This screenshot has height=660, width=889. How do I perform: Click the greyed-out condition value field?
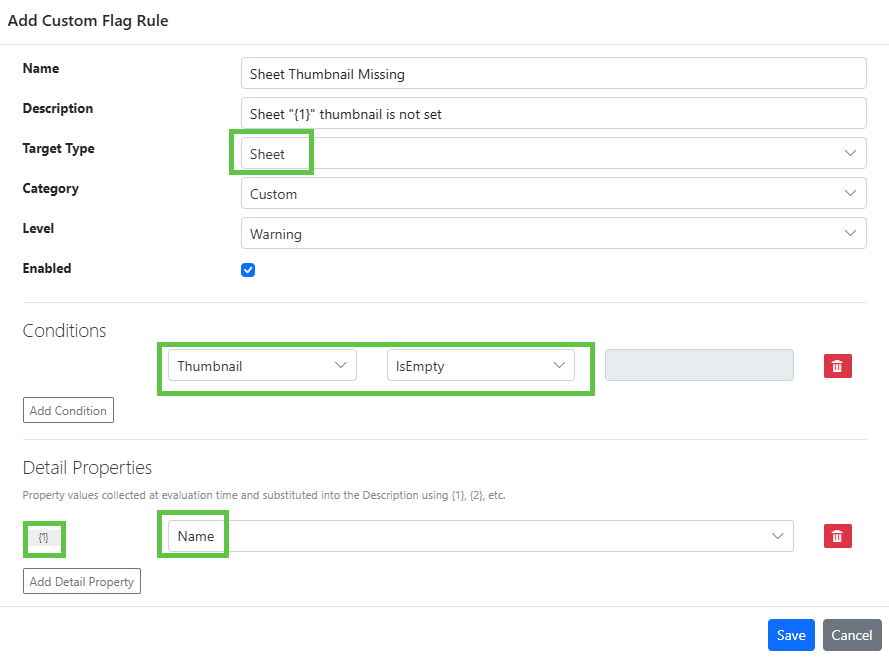699,366
